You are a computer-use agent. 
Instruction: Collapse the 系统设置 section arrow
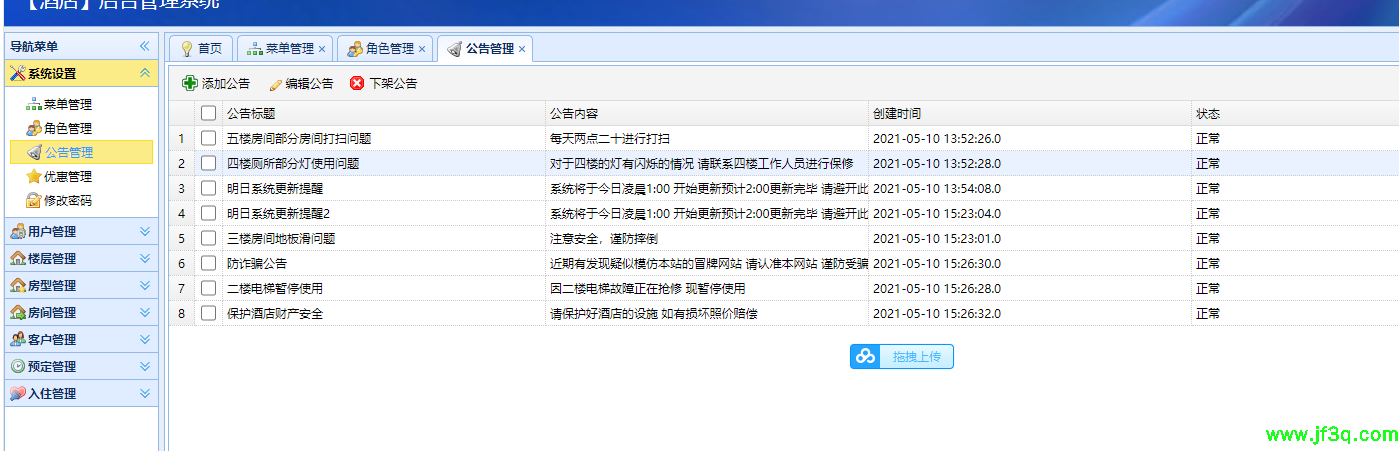pyautogui.click(x=144, y=73)
